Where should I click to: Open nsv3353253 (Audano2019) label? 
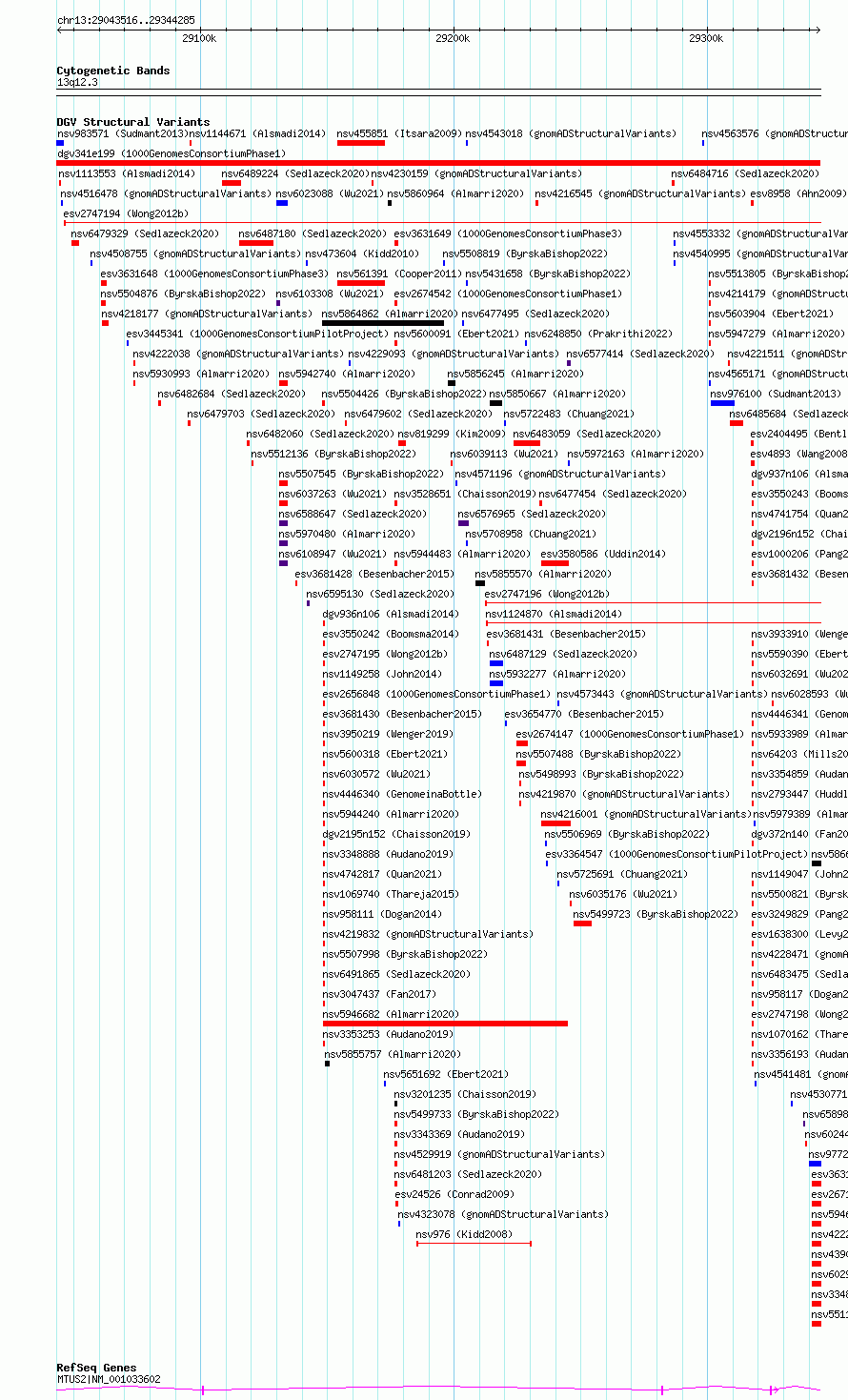point(388,1034)
